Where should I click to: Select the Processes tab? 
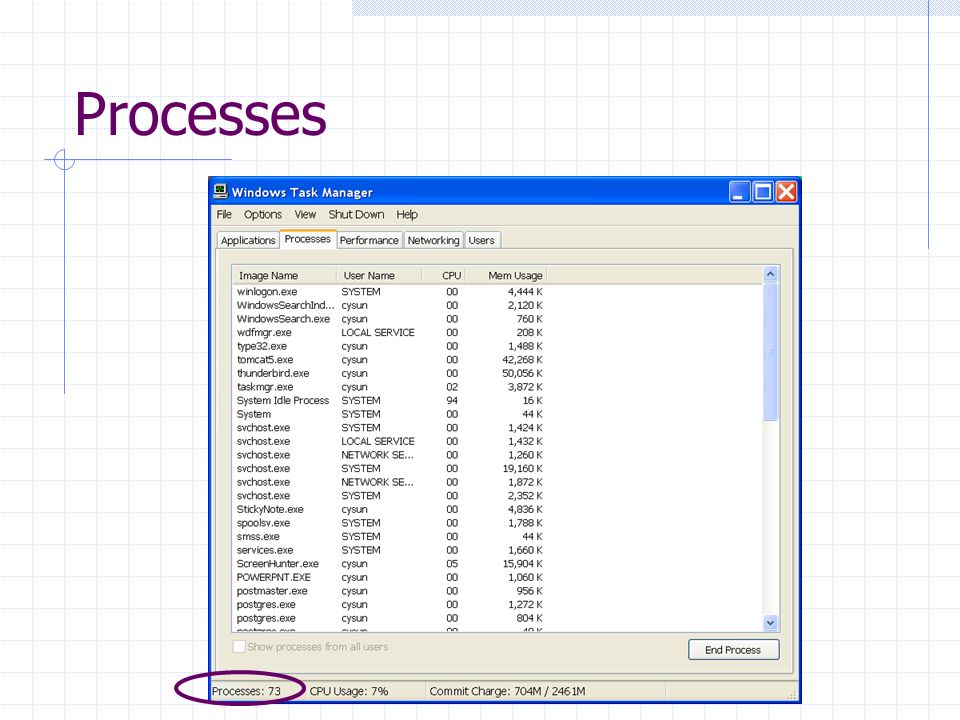tap(307, 239)
